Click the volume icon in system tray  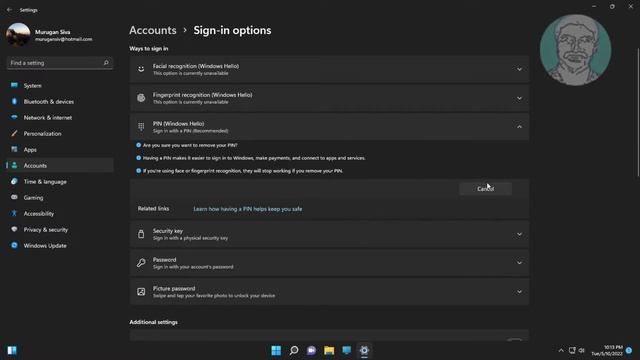(582, 350)
